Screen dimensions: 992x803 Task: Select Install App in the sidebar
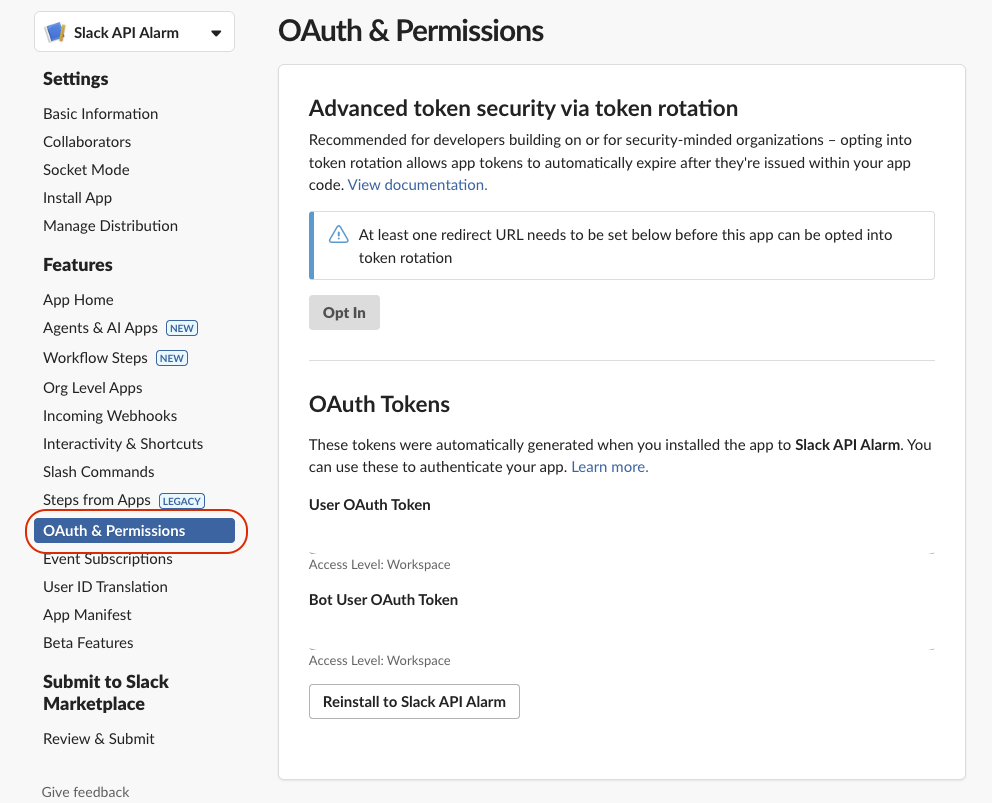(x=77, y=198)
